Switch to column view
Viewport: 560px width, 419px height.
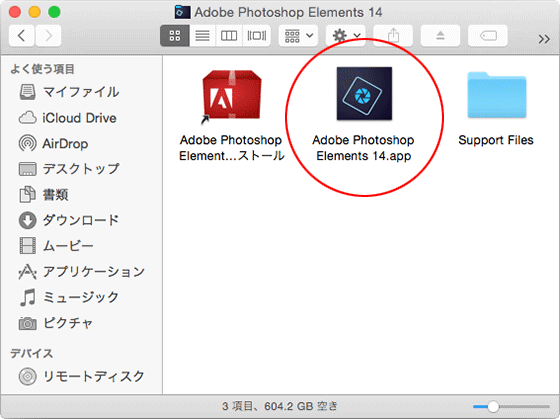[229, 36]
